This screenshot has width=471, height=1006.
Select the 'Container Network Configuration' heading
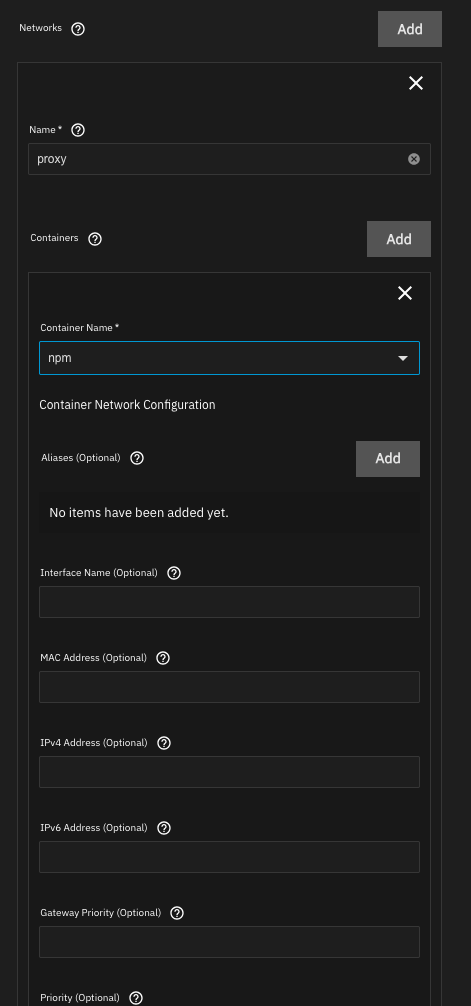pos(127,405)
